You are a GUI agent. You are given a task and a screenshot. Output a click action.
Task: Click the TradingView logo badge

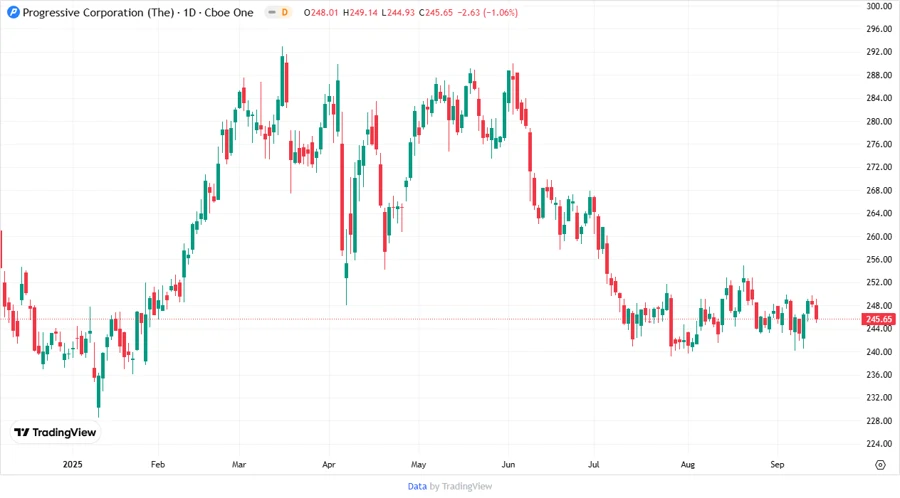pos(56,433)
